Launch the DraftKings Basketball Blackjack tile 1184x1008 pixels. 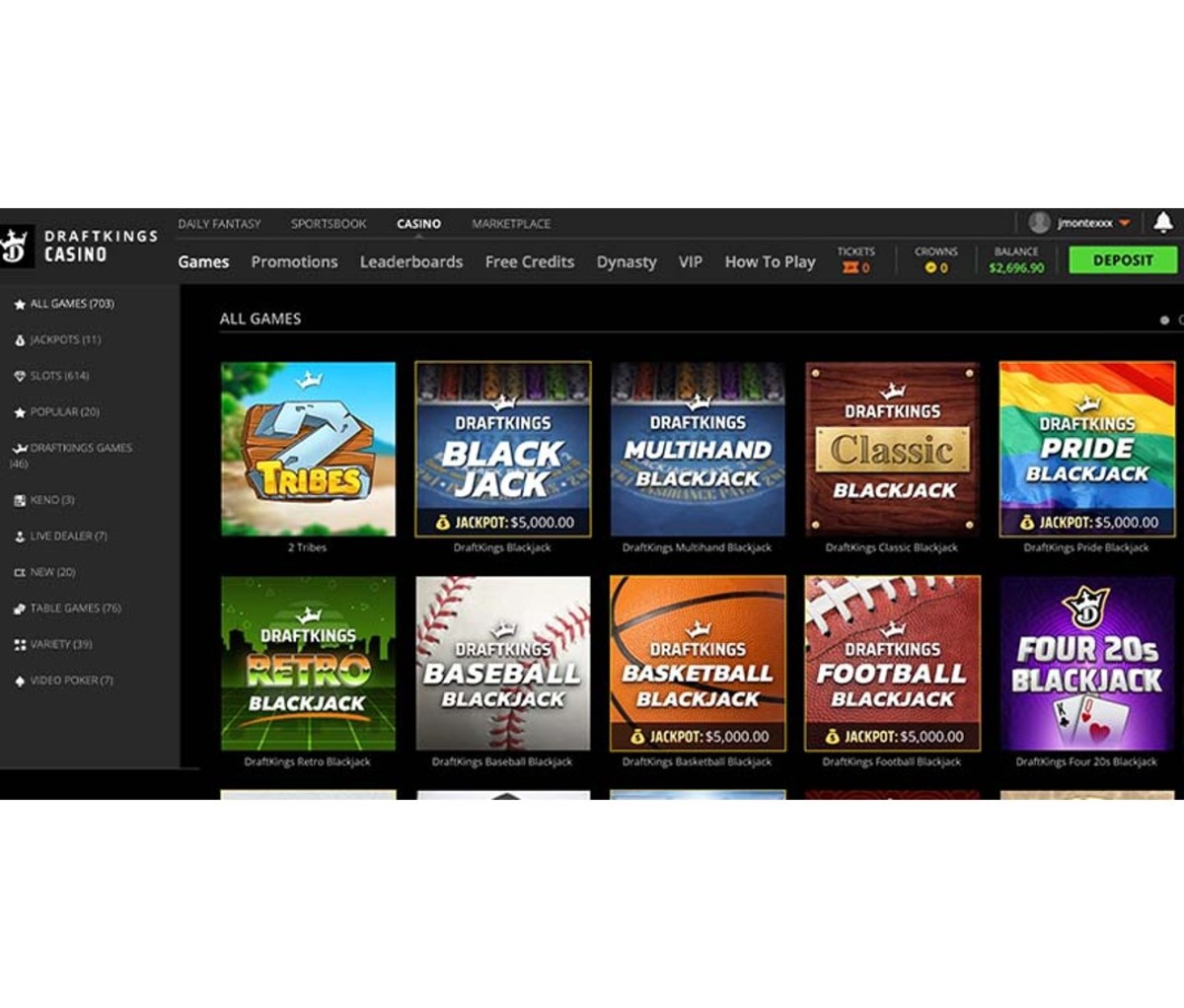(698, 664)
